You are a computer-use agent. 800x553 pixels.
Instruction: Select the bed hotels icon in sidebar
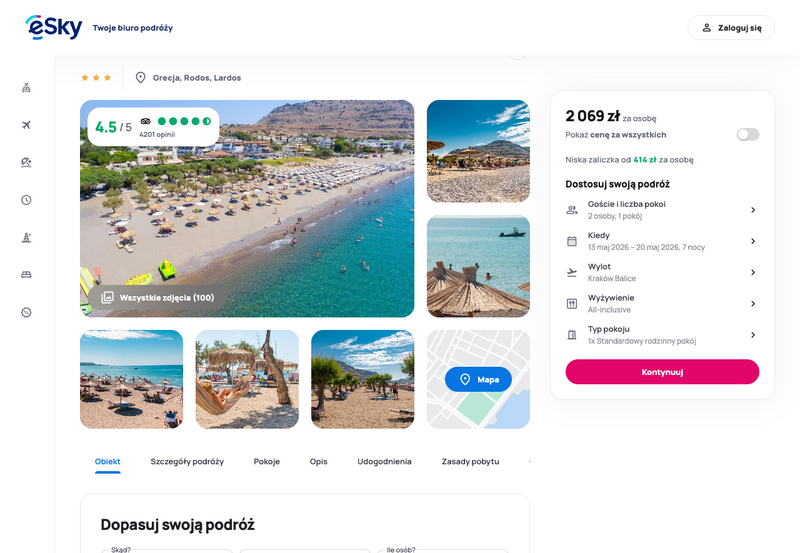[27, 275]
